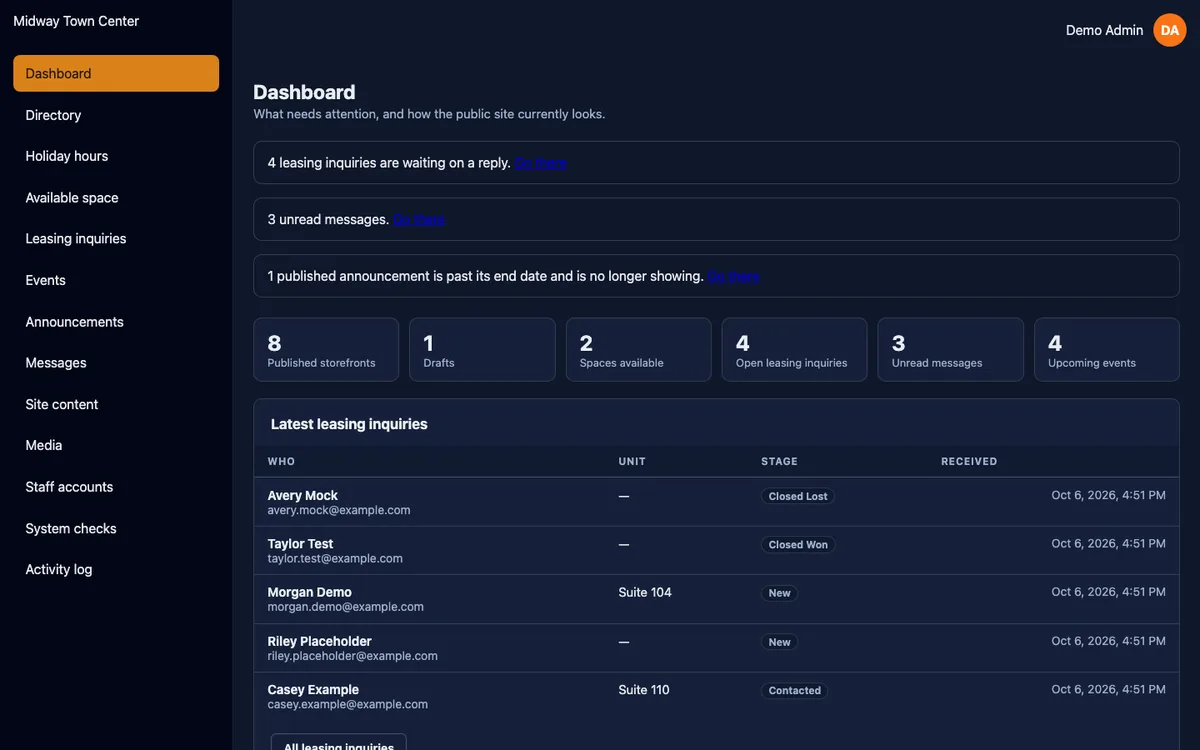The width and height of the screenshot is (1200, 750).
Task: Open the 8 Published storefronts card
Action: (326, 350)
